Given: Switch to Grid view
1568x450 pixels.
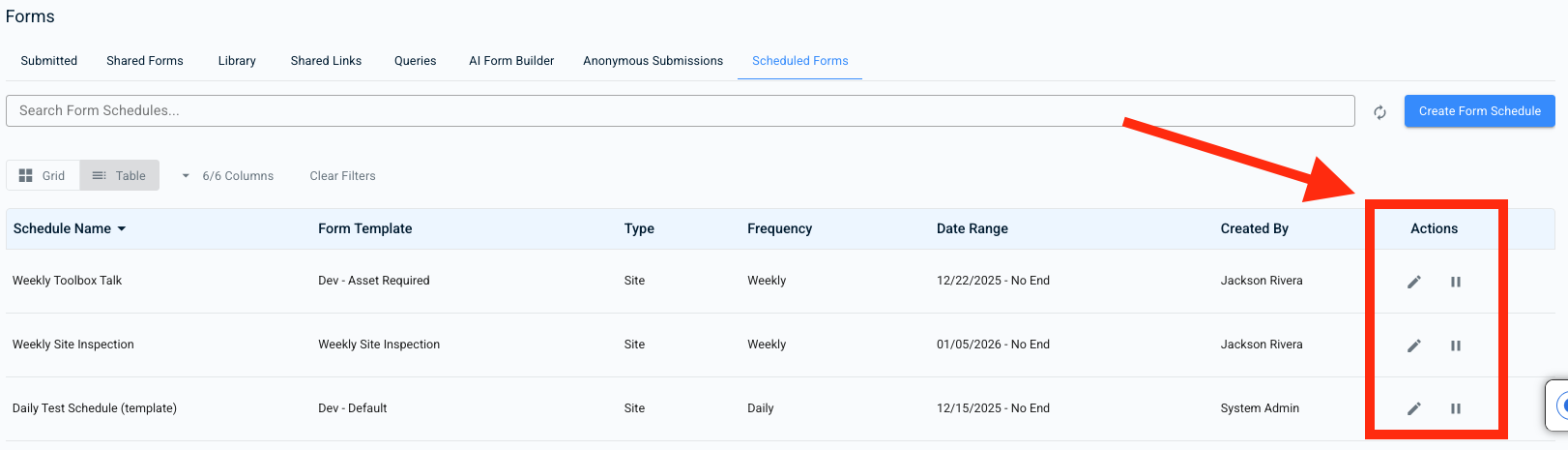Looking at the screenshot, I should click(43, 175).
